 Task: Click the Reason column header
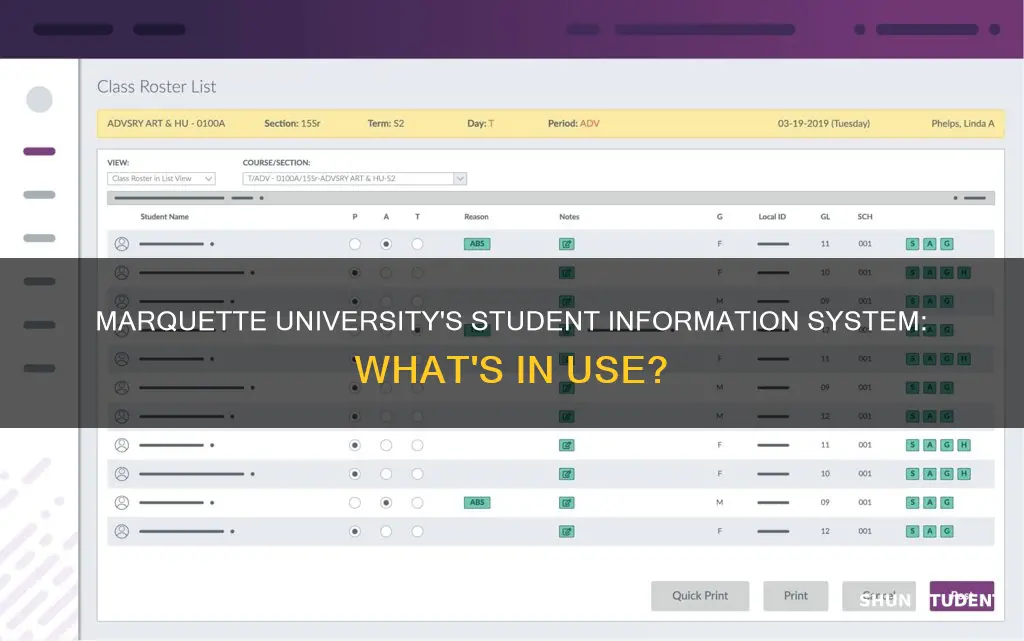(x=476, y=217)
